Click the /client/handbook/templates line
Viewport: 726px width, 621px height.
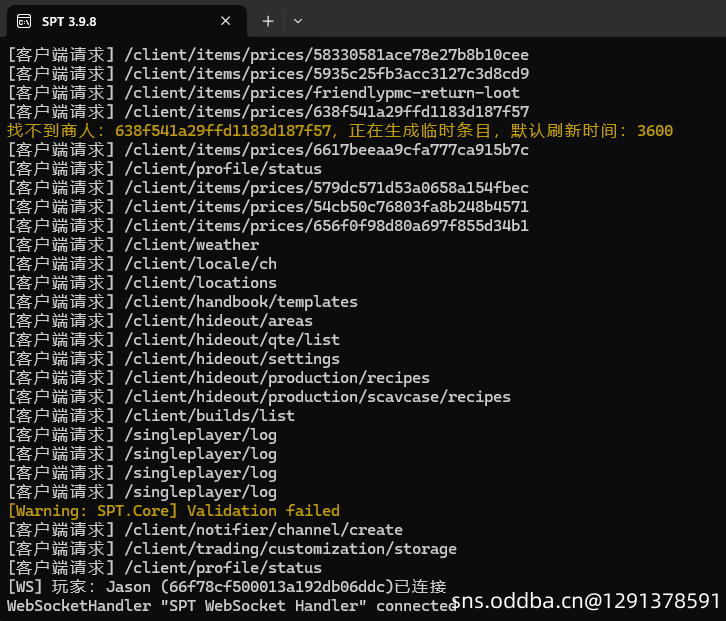click(183, 301)
